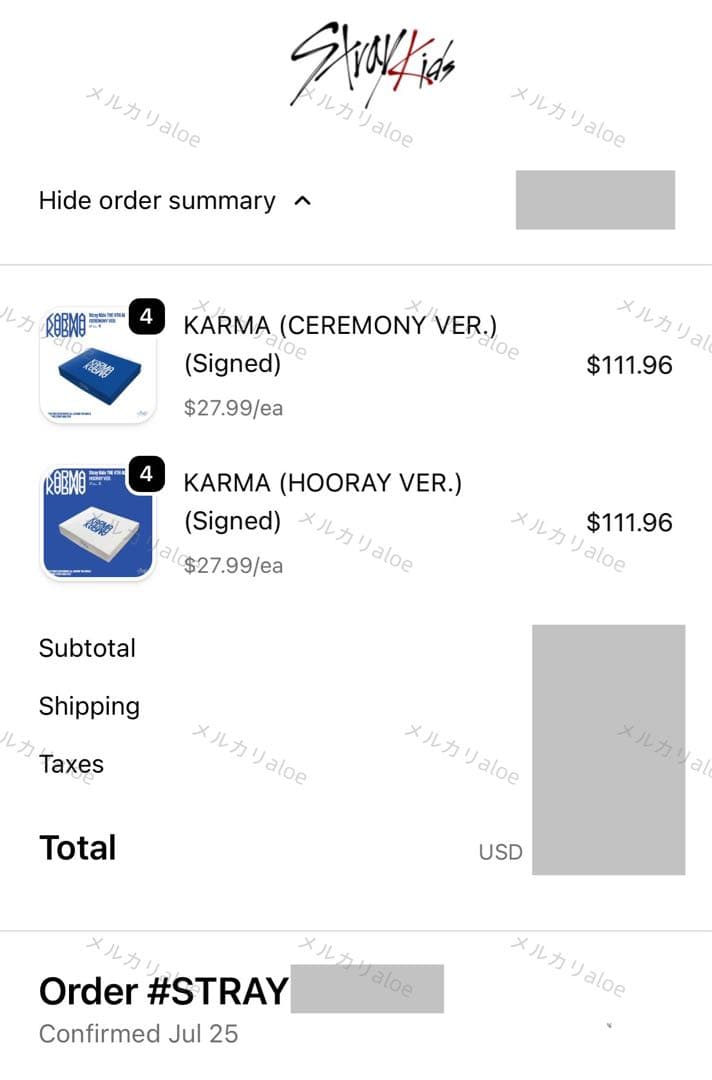Click the USD currency label
This screenshot has width=712, height=1080.
click(x=499, y=851)
